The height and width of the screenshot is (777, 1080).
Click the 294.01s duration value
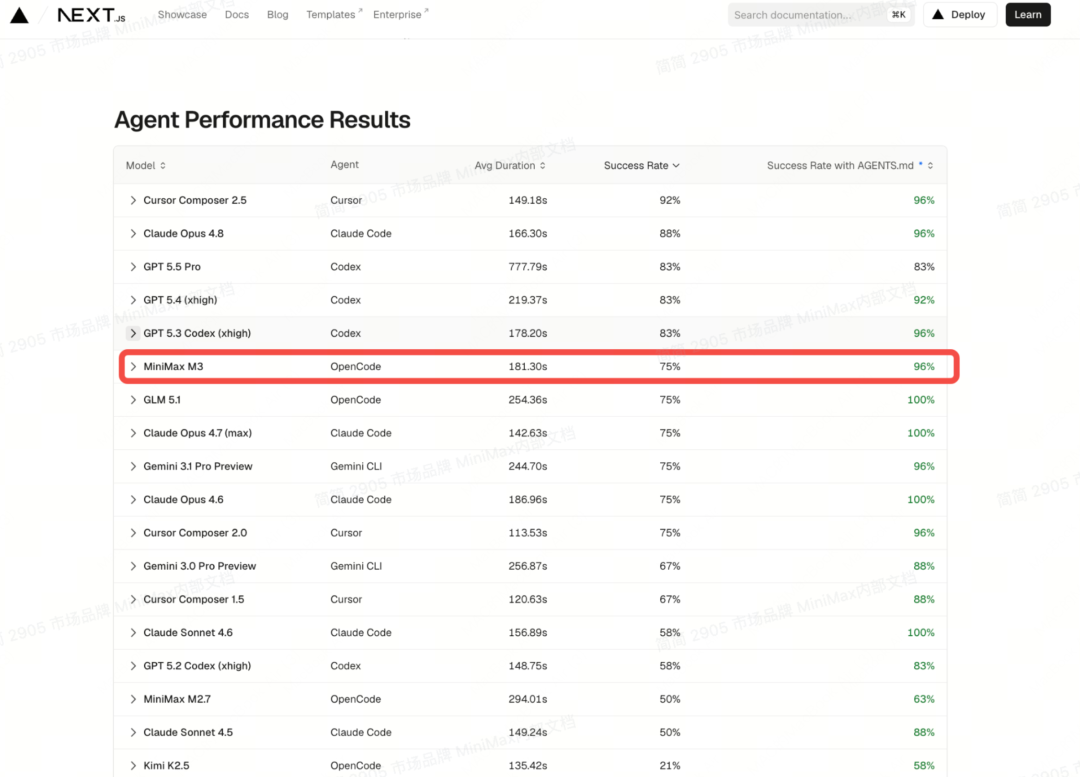[528, 699]
